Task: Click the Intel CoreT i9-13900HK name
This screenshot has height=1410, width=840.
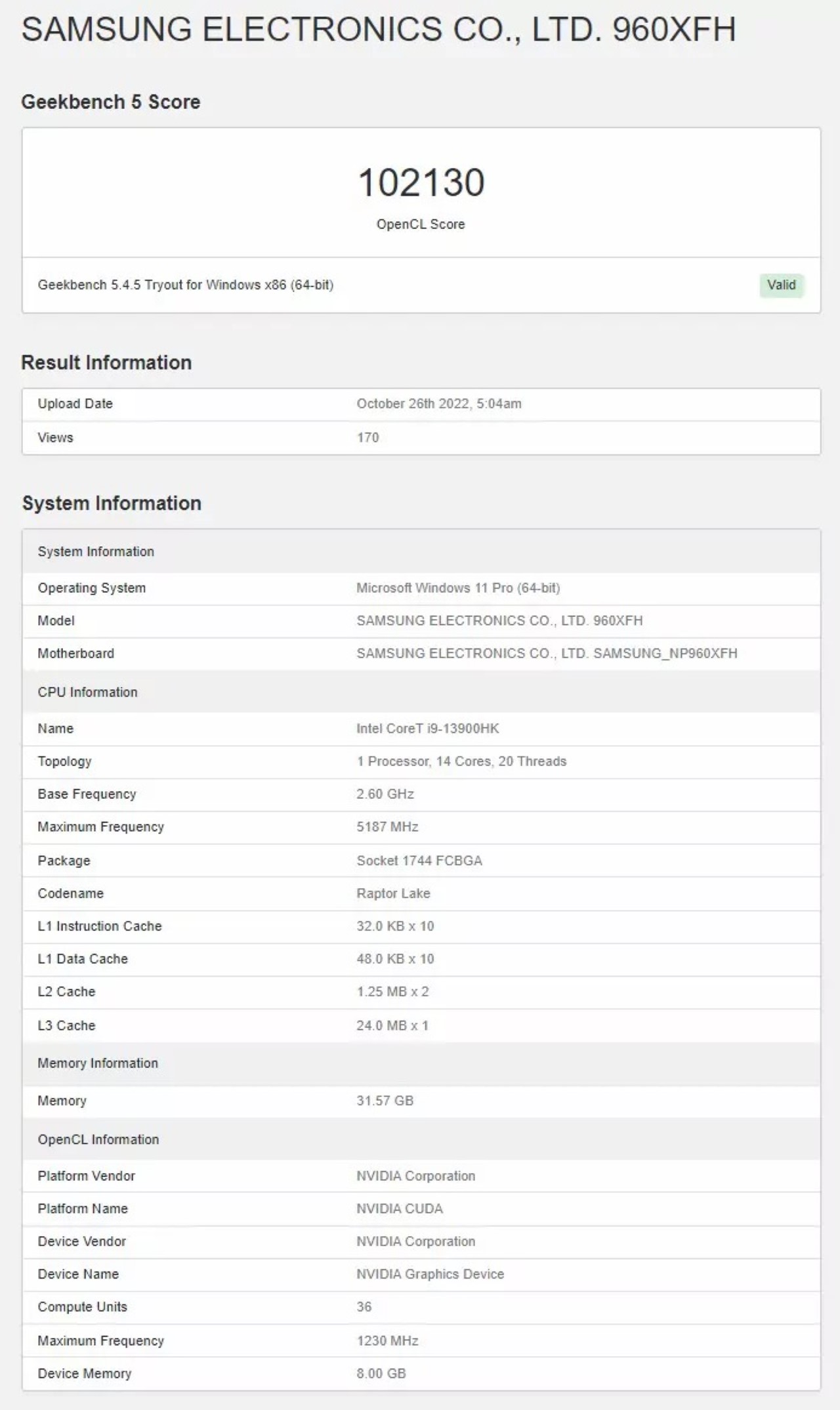Action: (427, 728)
